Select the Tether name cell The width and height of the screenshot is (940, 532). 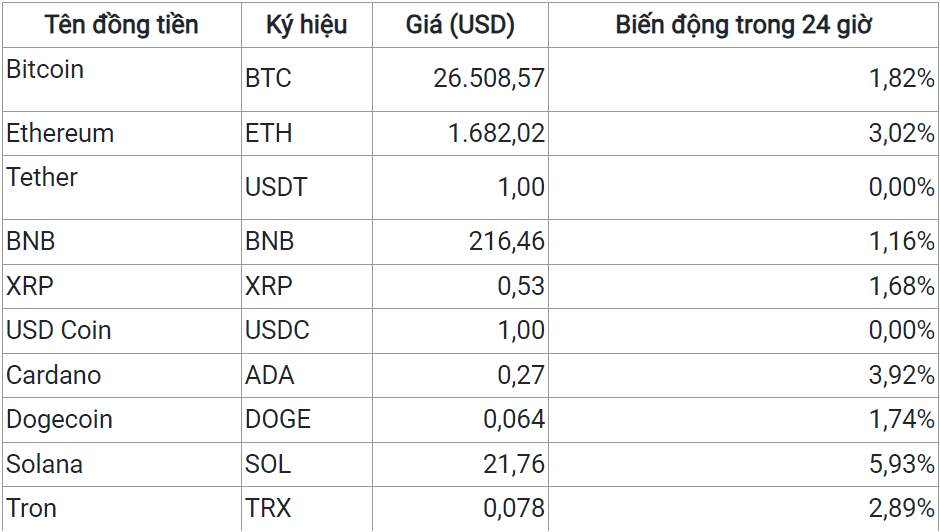[x=122, y=187]
